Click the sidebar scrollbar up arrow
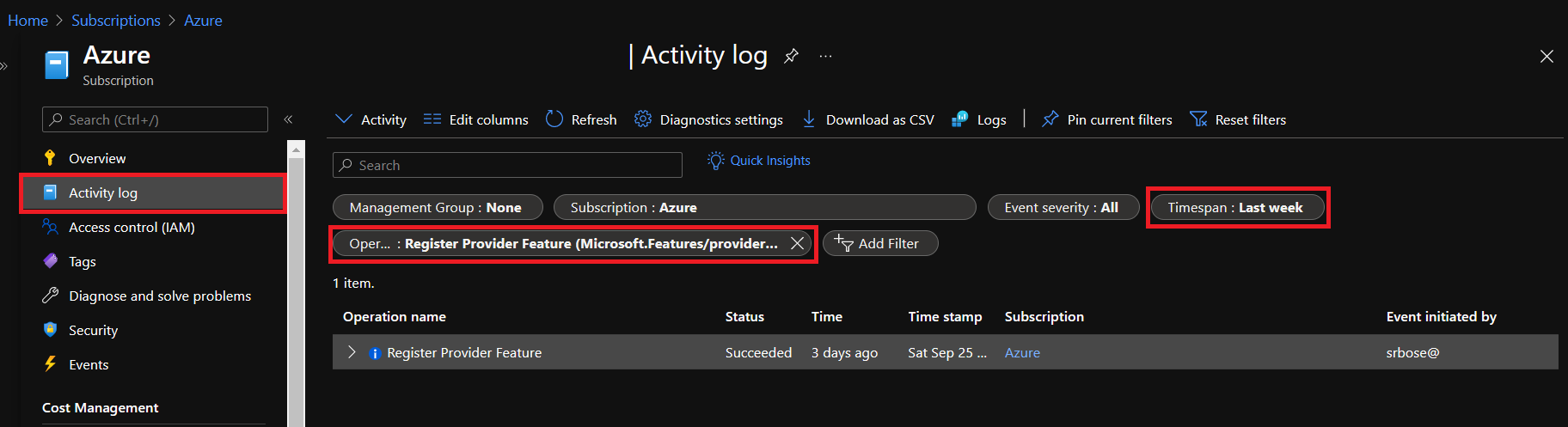 pyautogui.click(x=296, y=149)
